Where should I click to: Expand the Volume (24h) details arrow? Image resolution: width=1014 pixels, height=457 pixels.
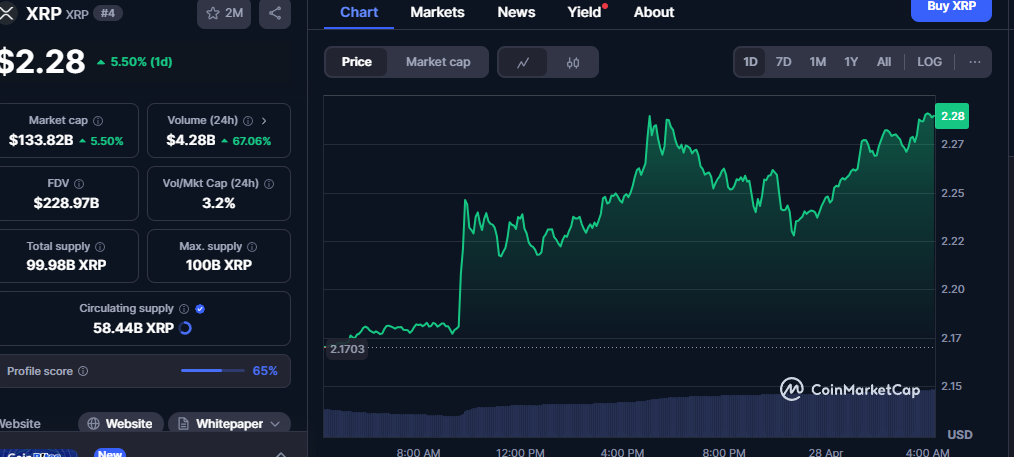click(264, 121)
